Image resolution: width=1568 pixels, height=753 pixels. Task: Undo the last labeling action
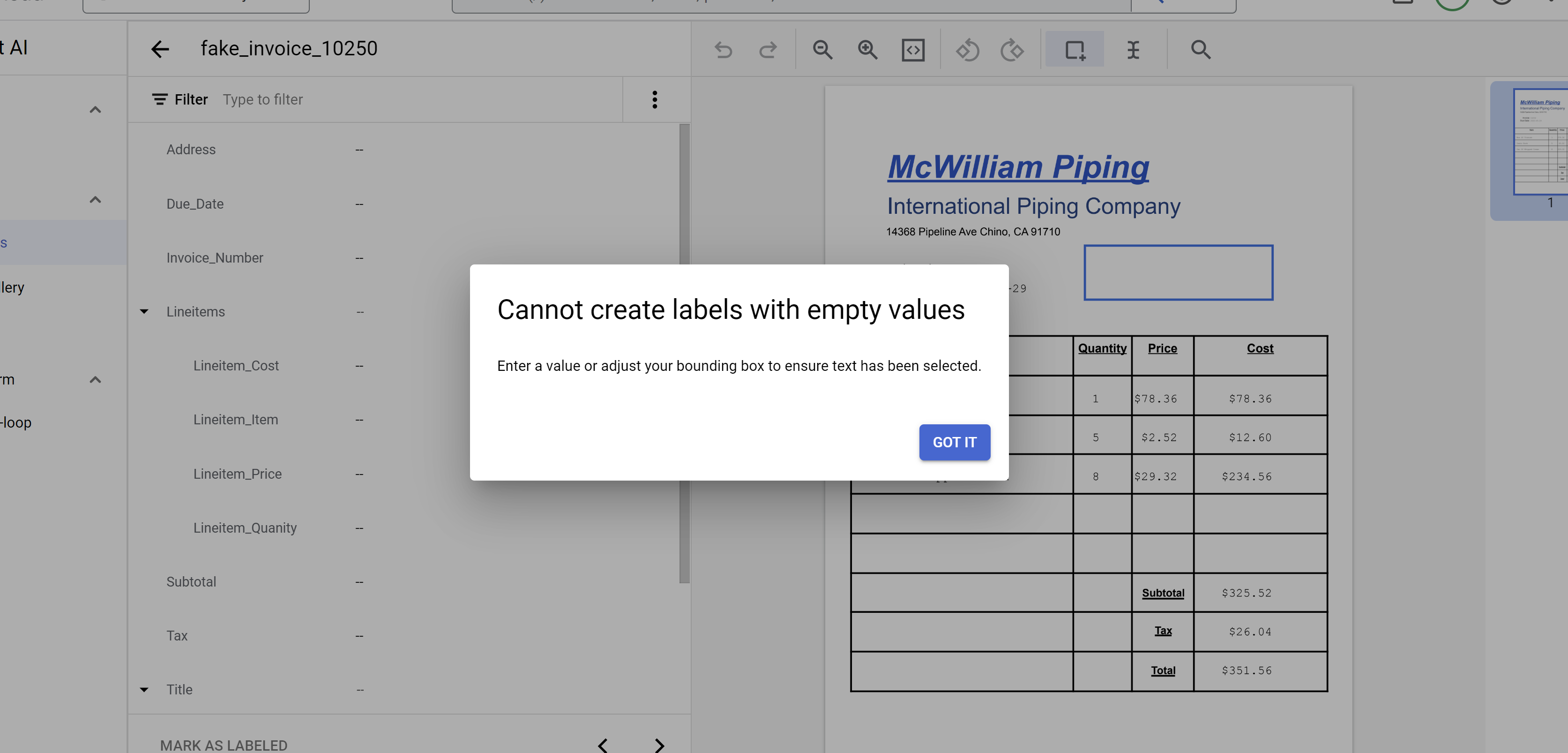(x=723, y=49)
